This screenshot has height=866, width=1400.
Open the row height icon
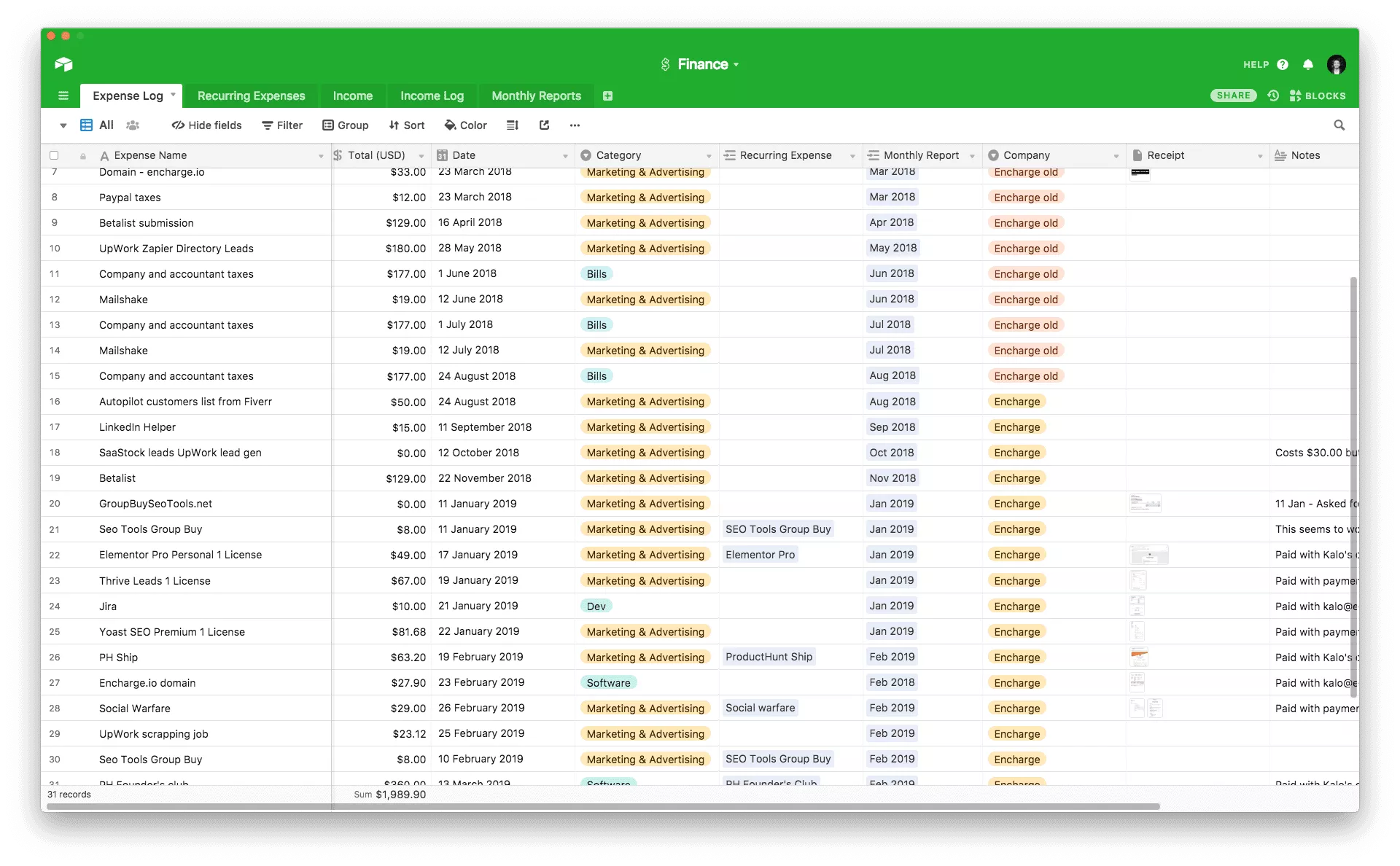coord(512,125)
